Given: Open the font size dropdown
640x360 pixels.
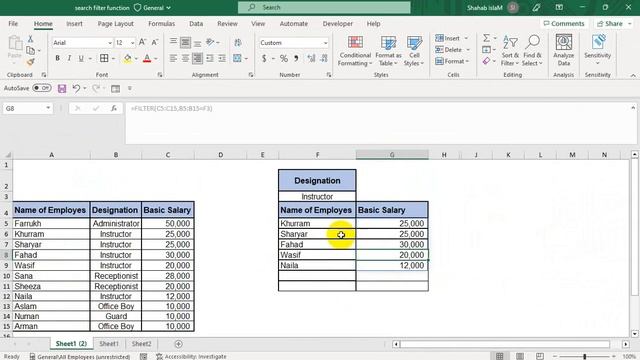Looking at the screenshot, I should 132,43.
